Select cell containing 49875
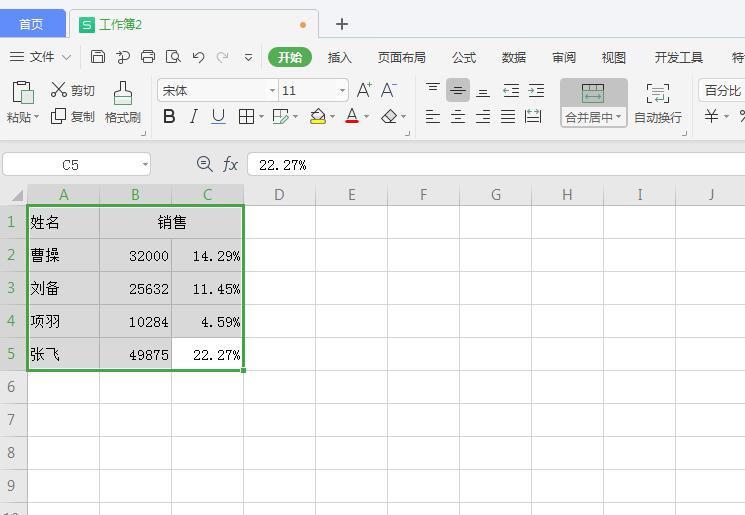 pyautogui.click(x=135, y=354)
